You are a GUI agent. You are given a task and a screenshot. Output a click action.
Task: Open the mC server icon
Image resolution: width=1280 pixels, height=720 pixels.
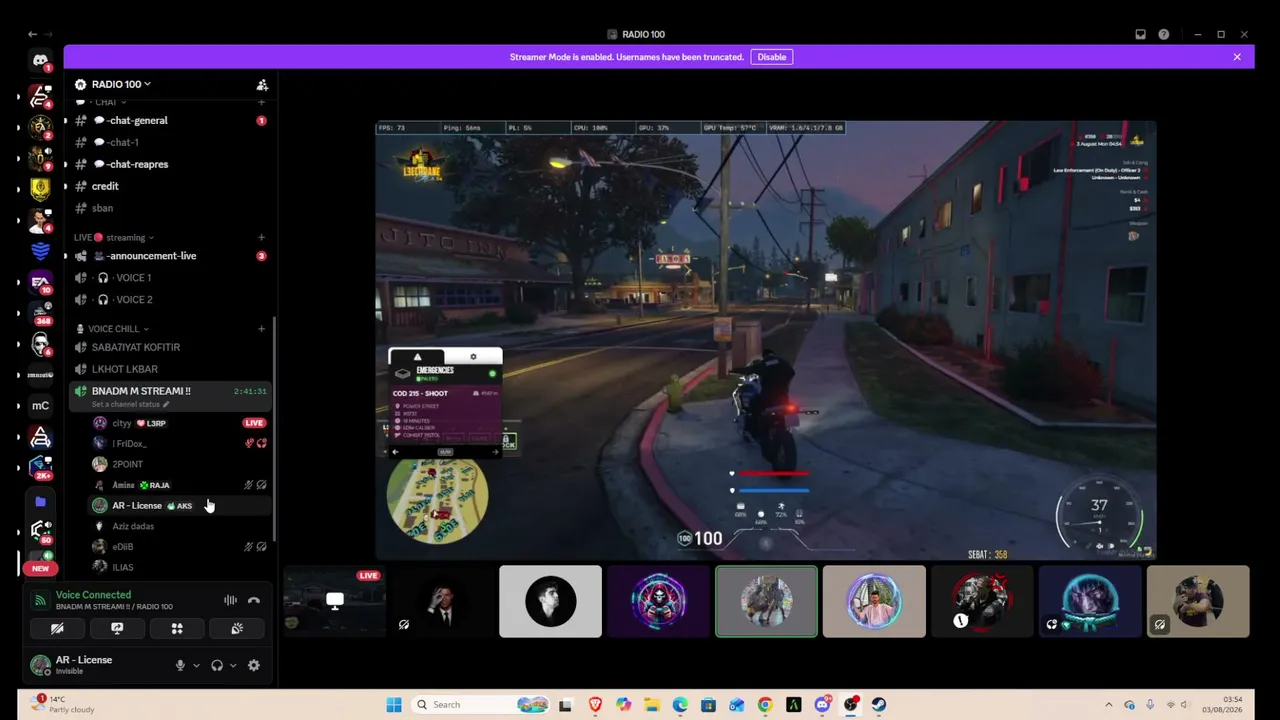[40, 405]
